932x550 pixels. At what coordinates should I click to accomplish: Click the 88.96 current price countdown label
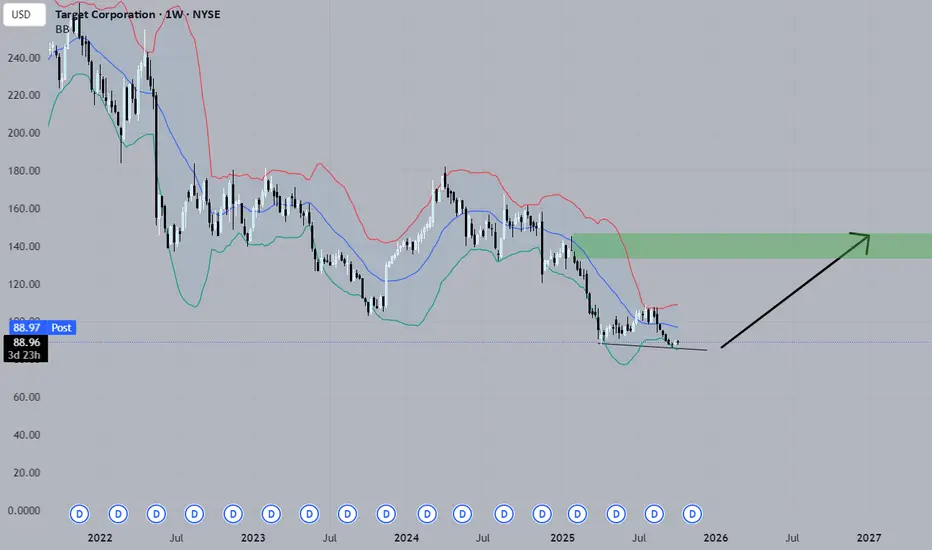pyautogui.click(x=26, y=348)
